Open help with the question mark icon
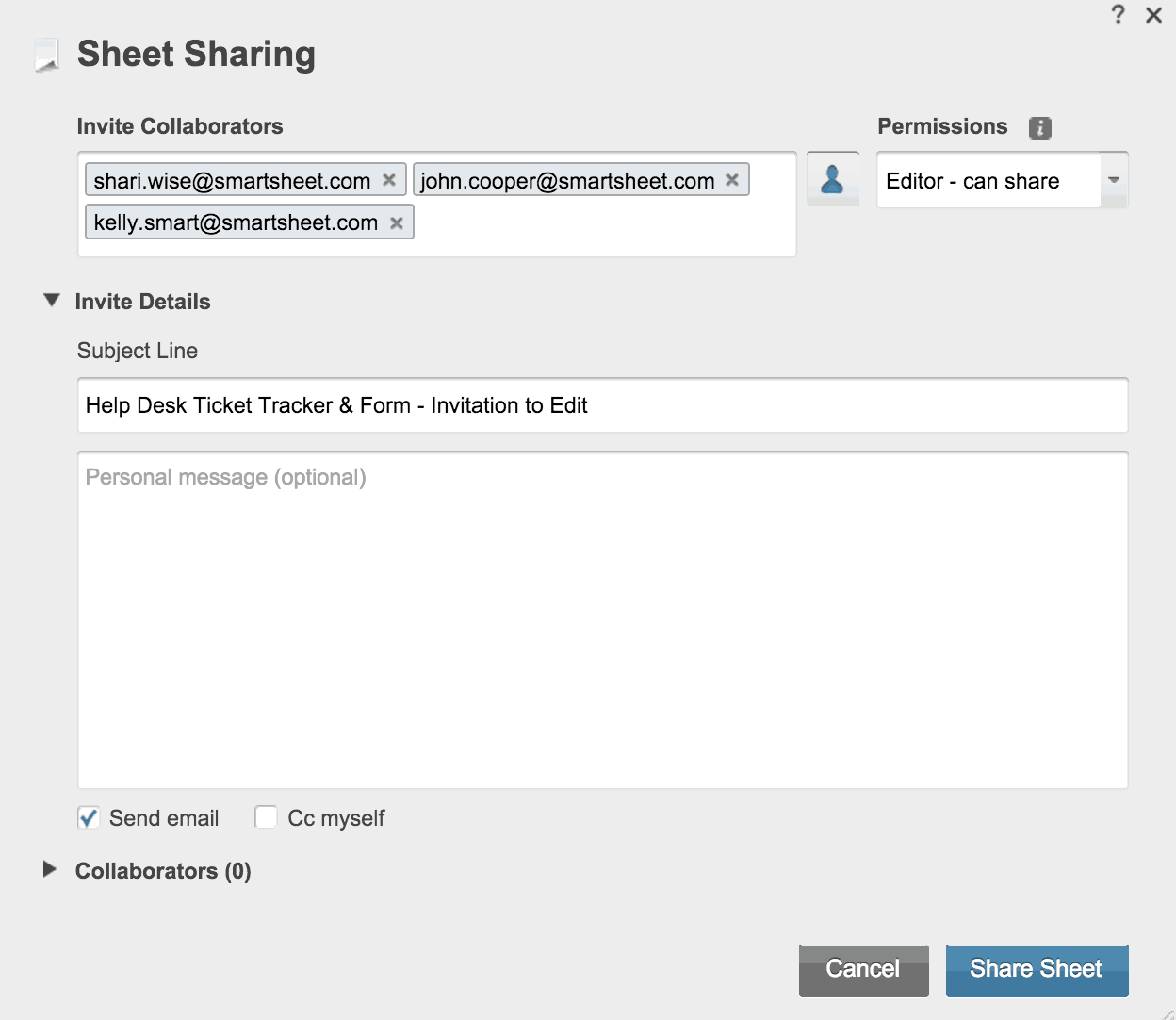Image resolution: width=1176 pixels, height=1020 pixels. (x=1118, y=15)
